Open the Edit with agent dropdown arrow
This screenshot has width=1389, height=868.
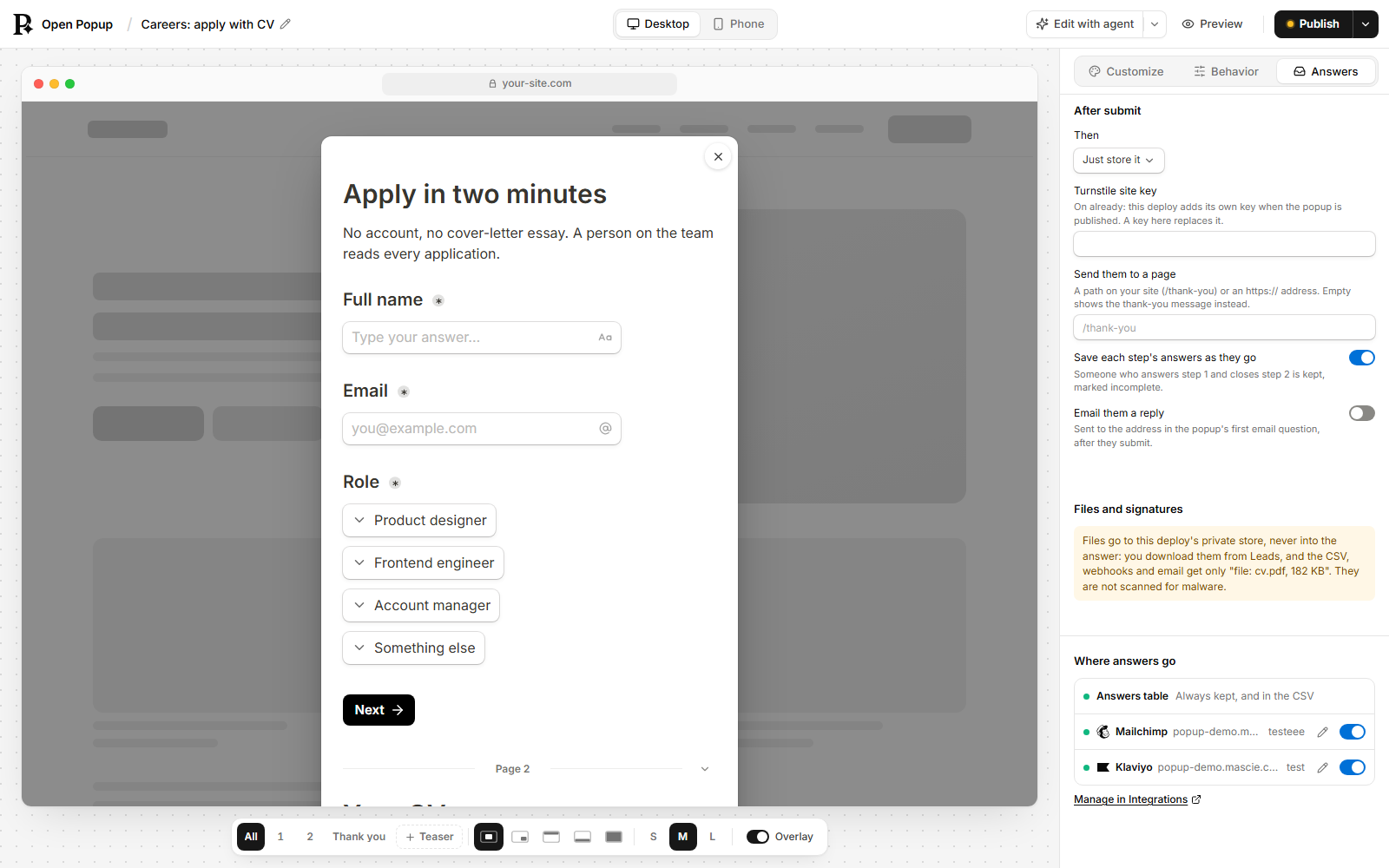1155,24
